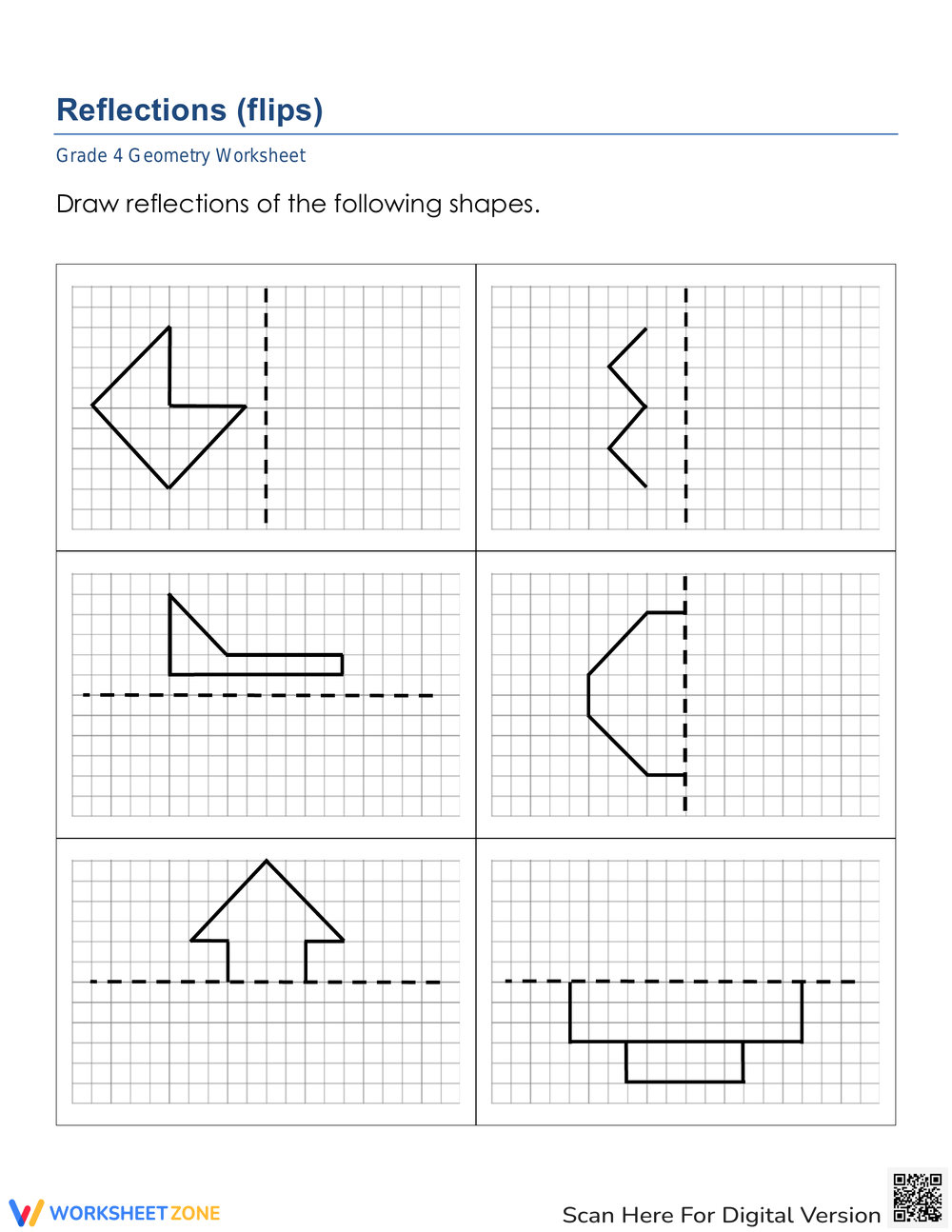This screenshot has width=952, height=1232.
Task: Click the zigzag line shape
Action: coord(627,407)
